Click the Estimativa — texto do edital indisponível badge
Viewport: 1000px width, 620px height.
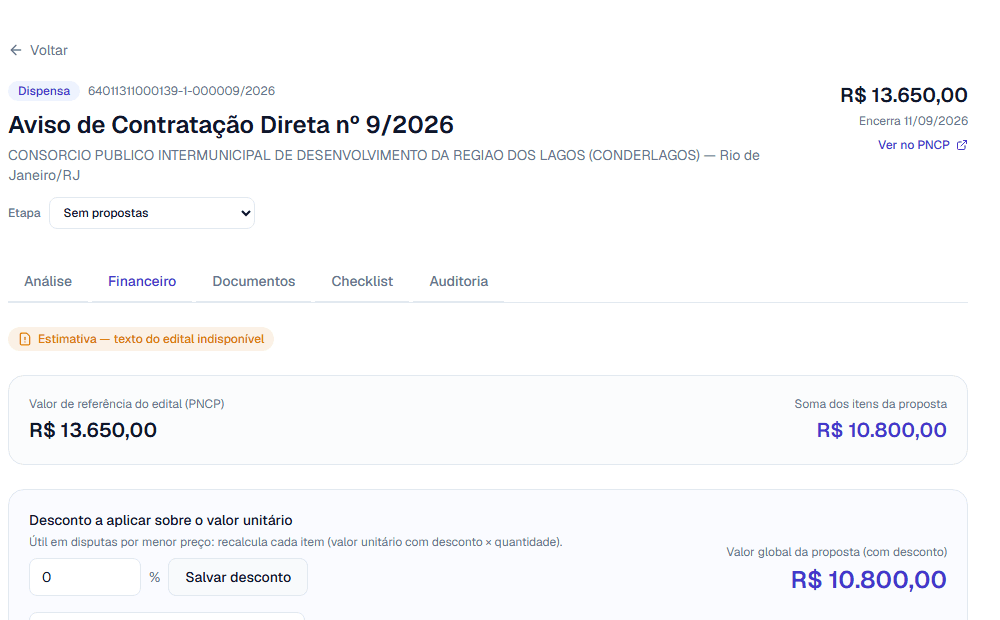141,339
